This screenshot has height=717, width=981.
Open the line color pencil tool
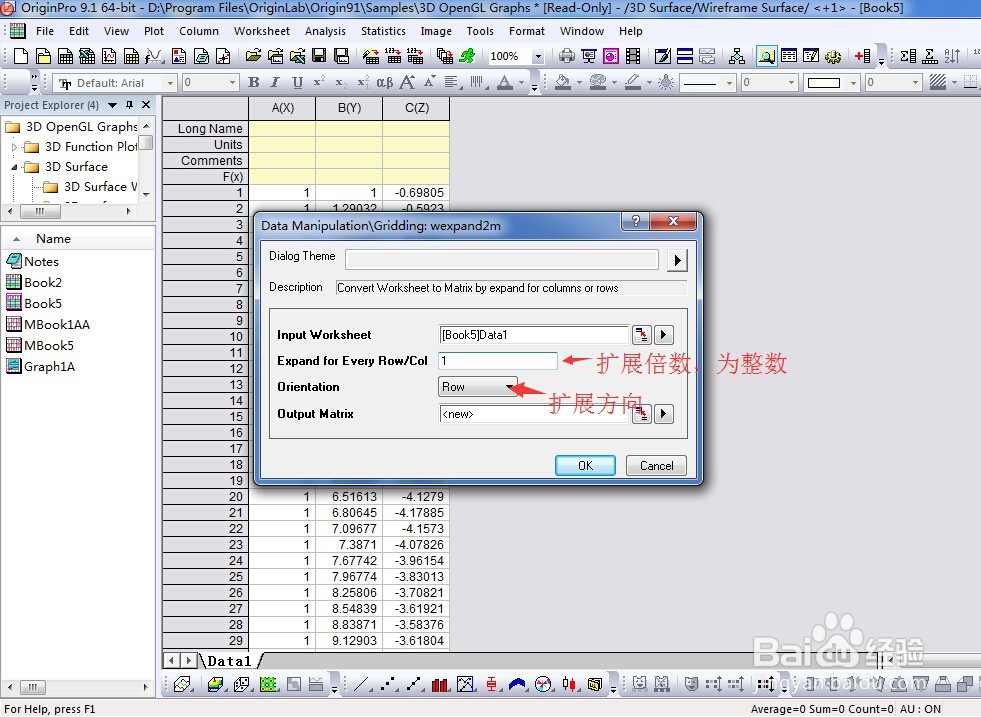point(633,82)
